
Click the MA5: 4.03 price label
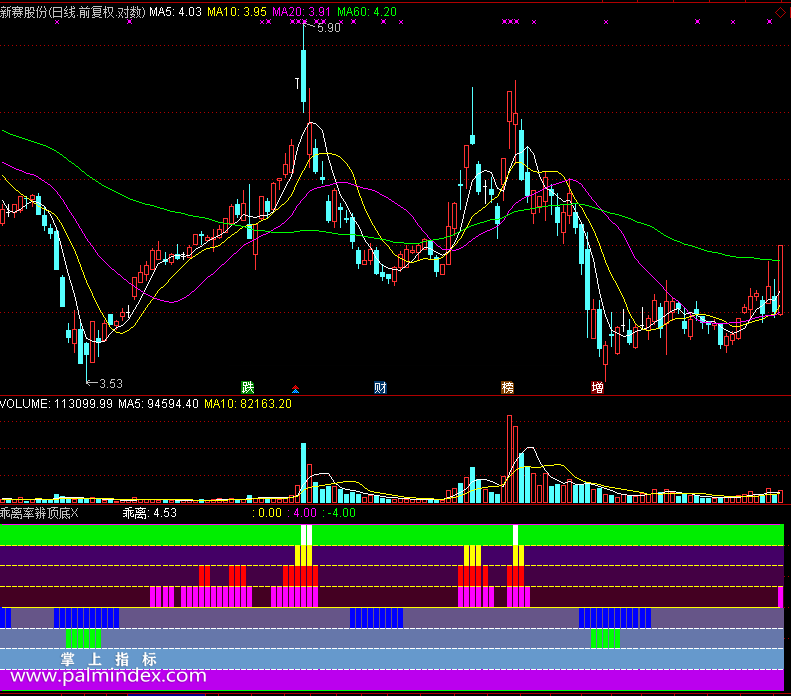pyautogui.click(x=175, y=12)
